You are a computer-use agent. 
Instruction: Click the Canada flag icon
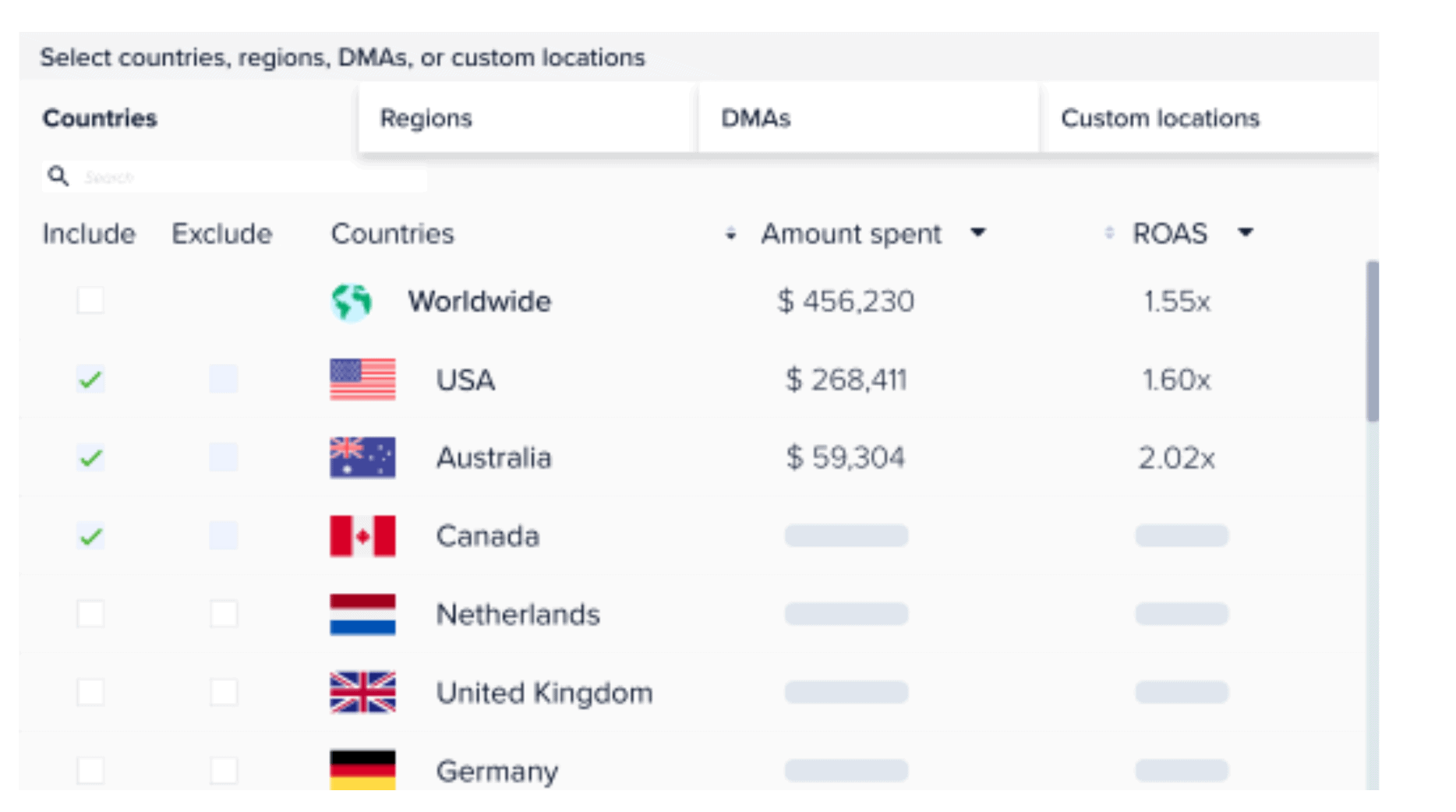coord(362,536)
